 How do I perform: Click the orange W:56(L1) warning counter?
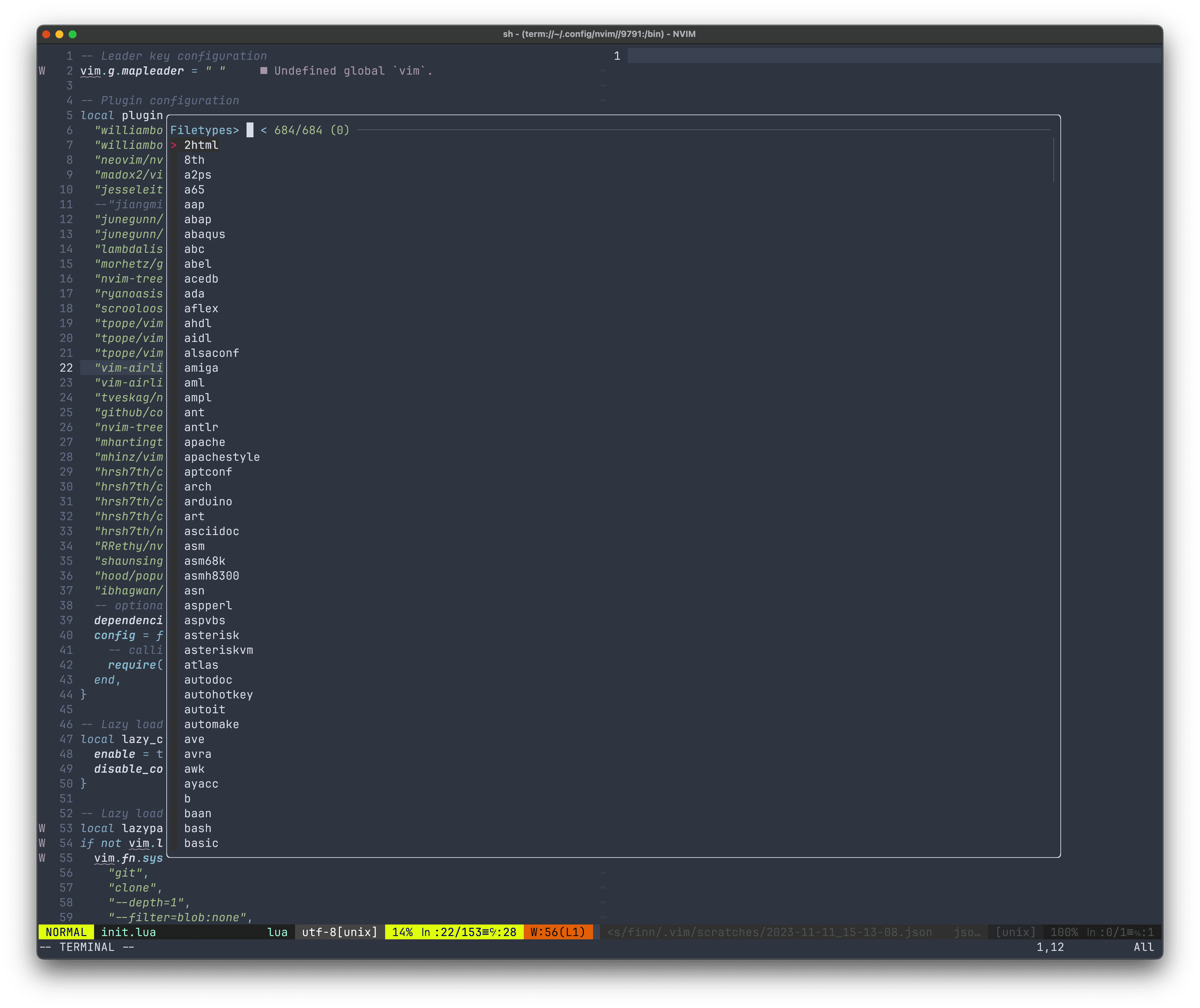(x=558, y=932)
